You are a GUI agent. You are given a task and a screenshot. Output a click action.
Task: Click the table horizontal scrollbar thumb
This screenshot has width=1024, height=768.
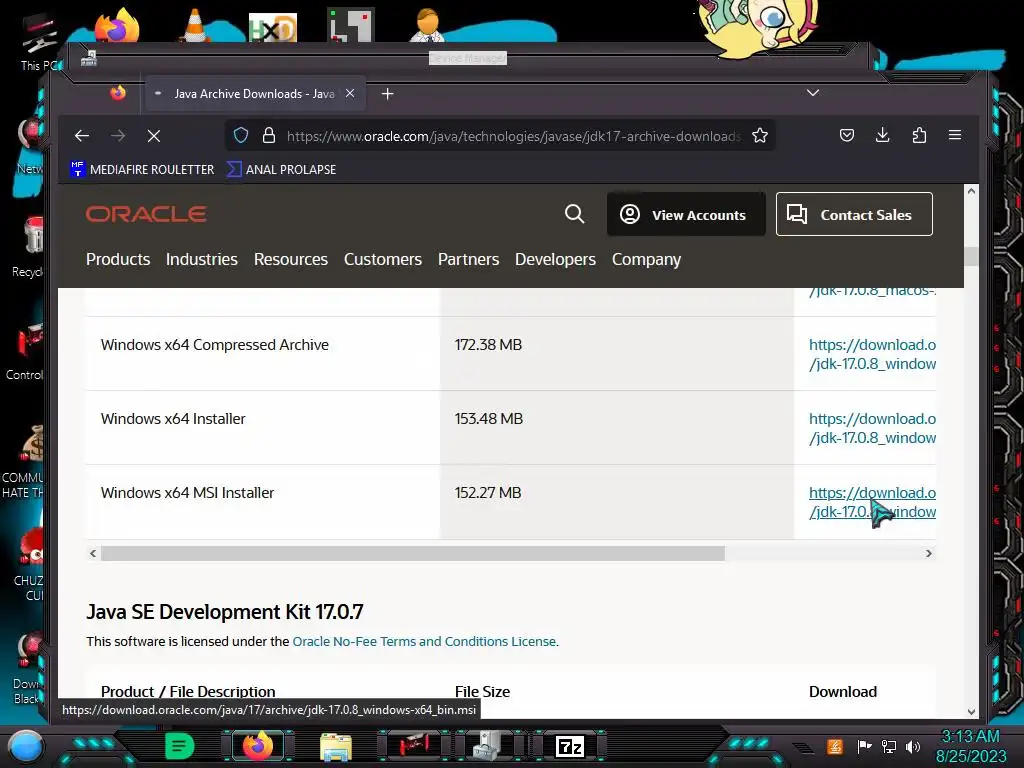point(413,553)
